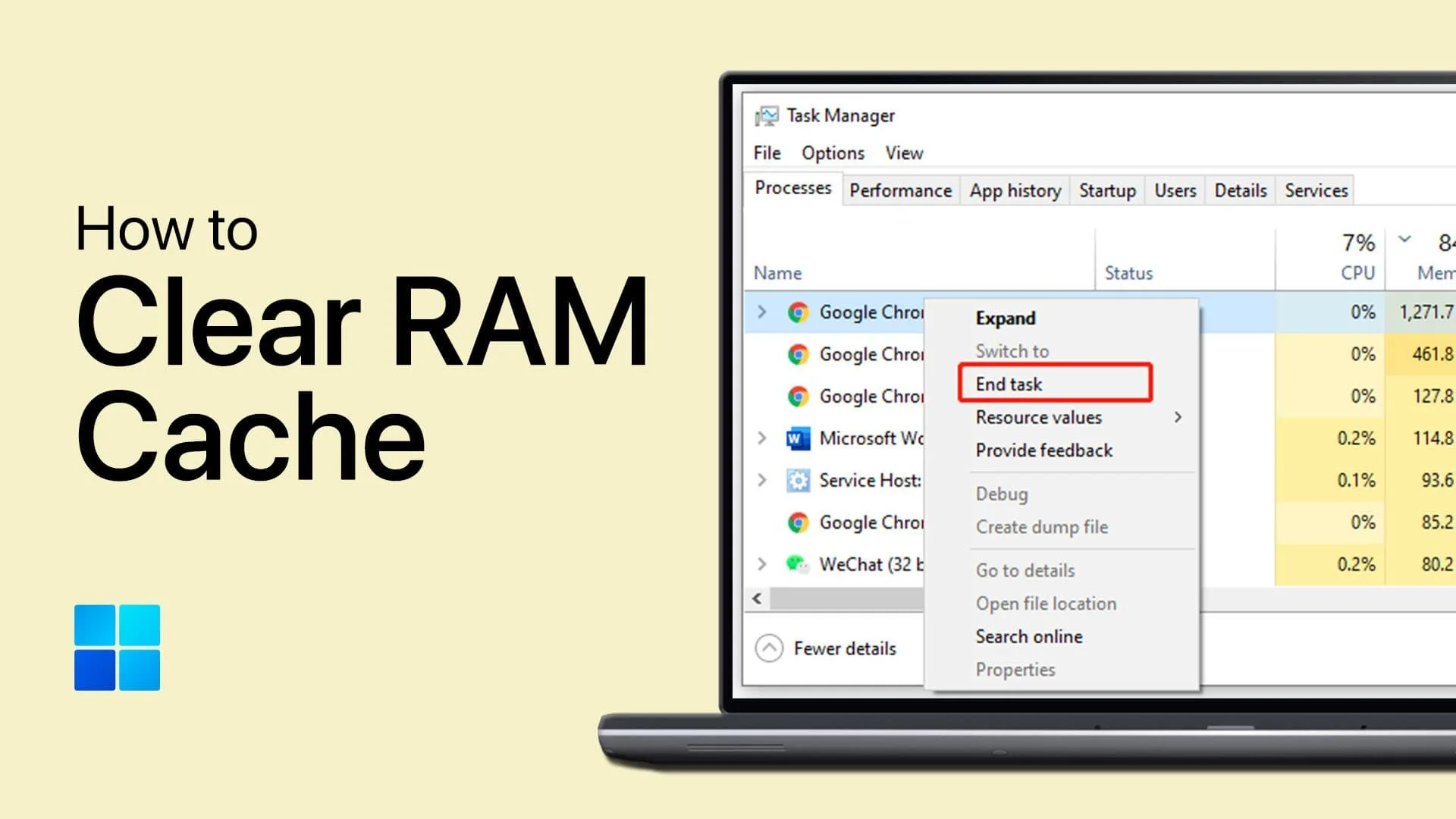Screen dimensions: 1456x819
Task: Click the horizontal scrollbar left arrow
Action: point(757,598)
